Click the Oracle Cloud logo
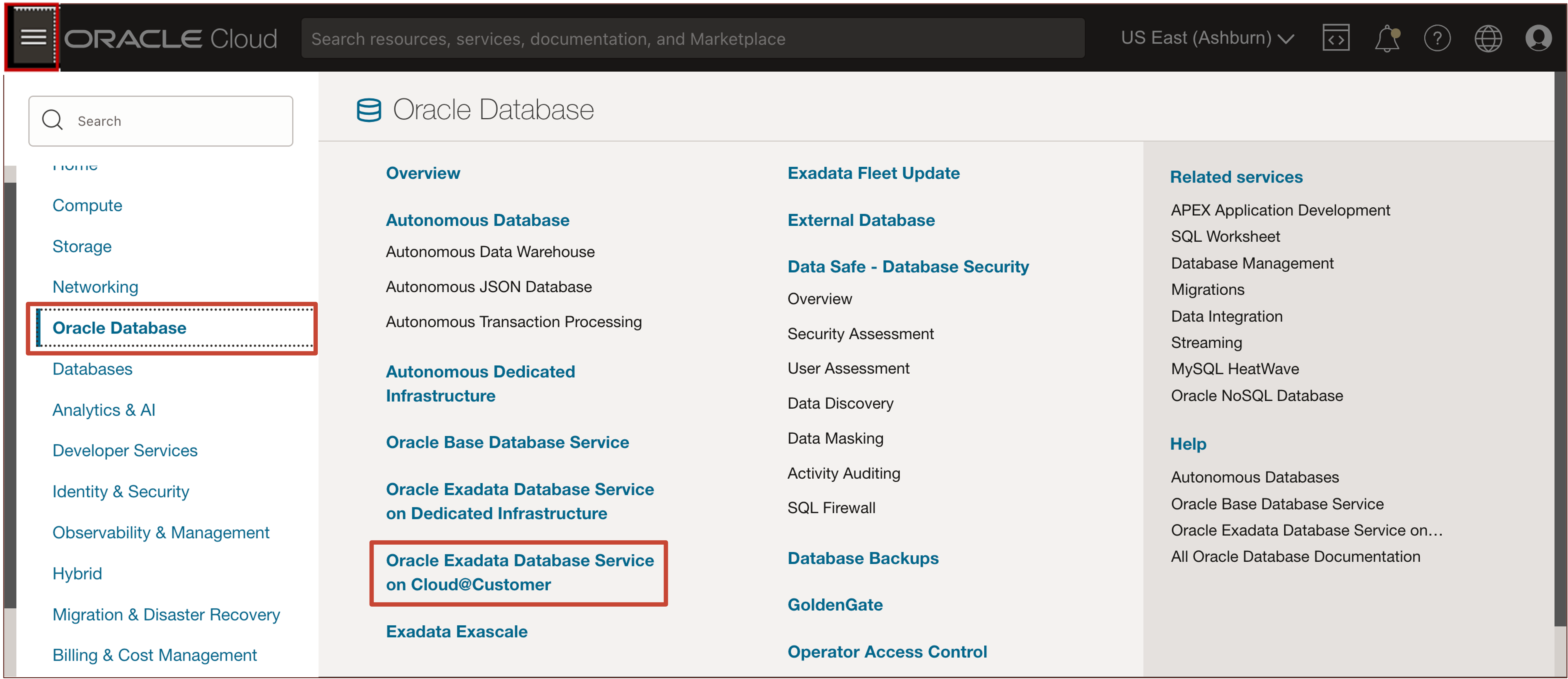 171,39
